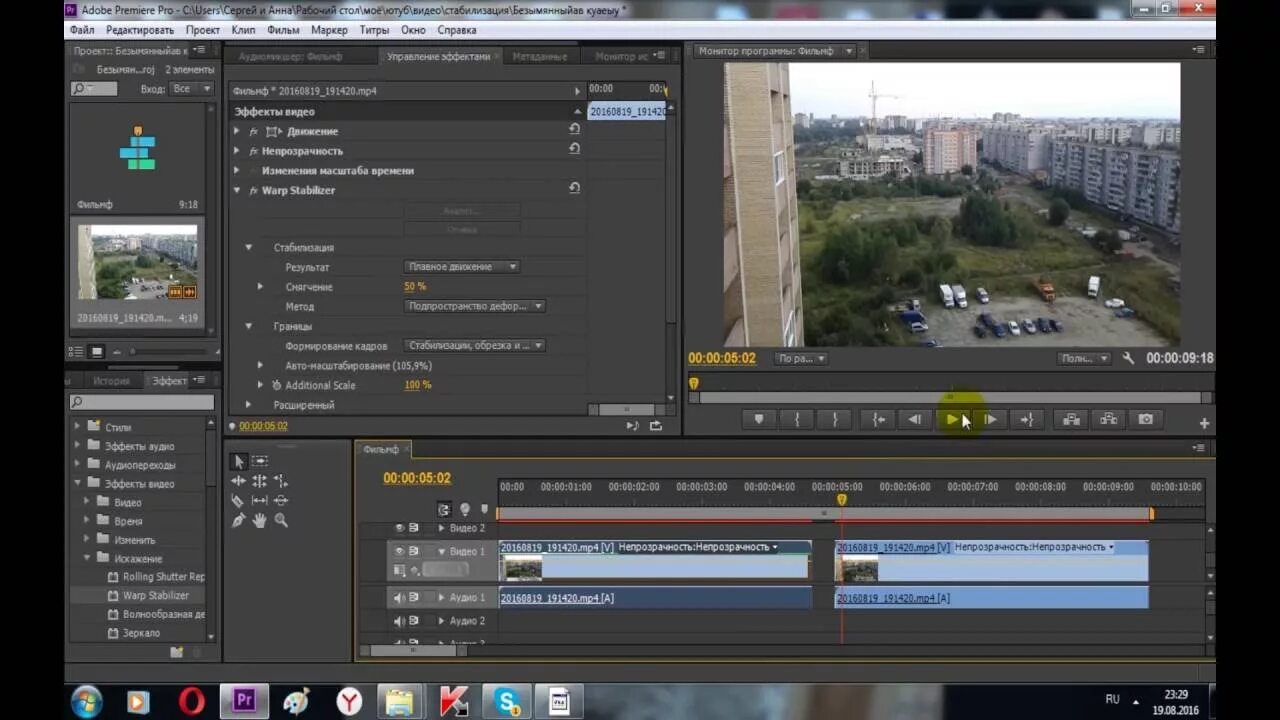
Task: Expand the Расширенный section
Action: coord(249,405)
